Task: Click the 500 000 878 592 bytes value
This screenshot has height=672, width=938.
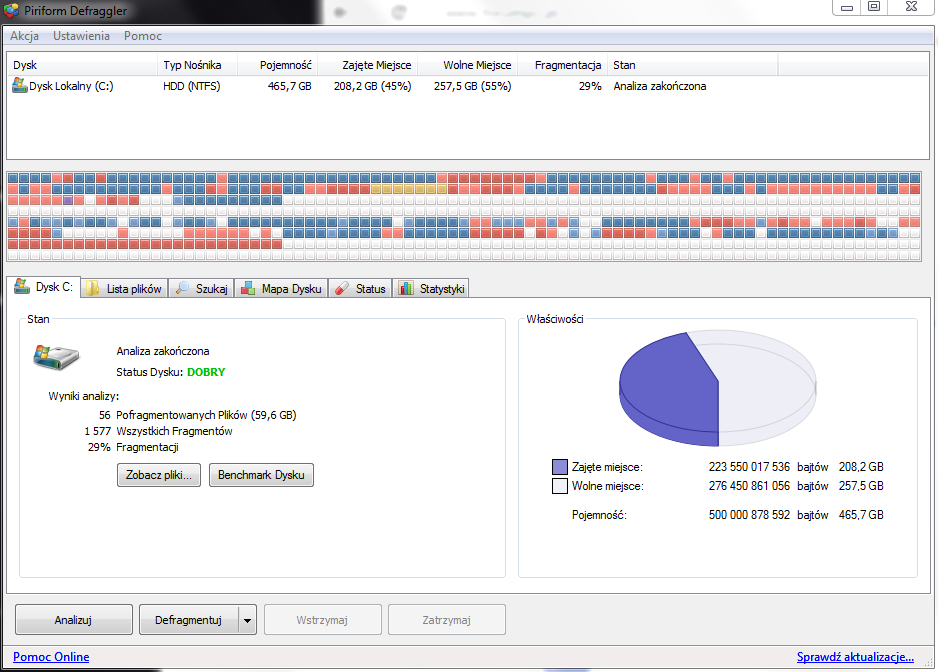Action: (x=749, y=515)
